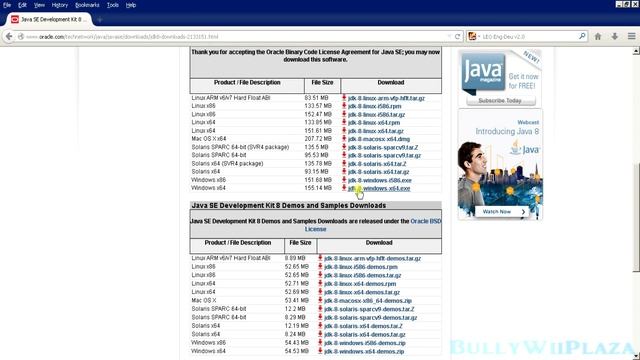Open the Java Magazine ad image
Image resolution: width=640 pixels, height=360 pixels.
pos(500,78)
